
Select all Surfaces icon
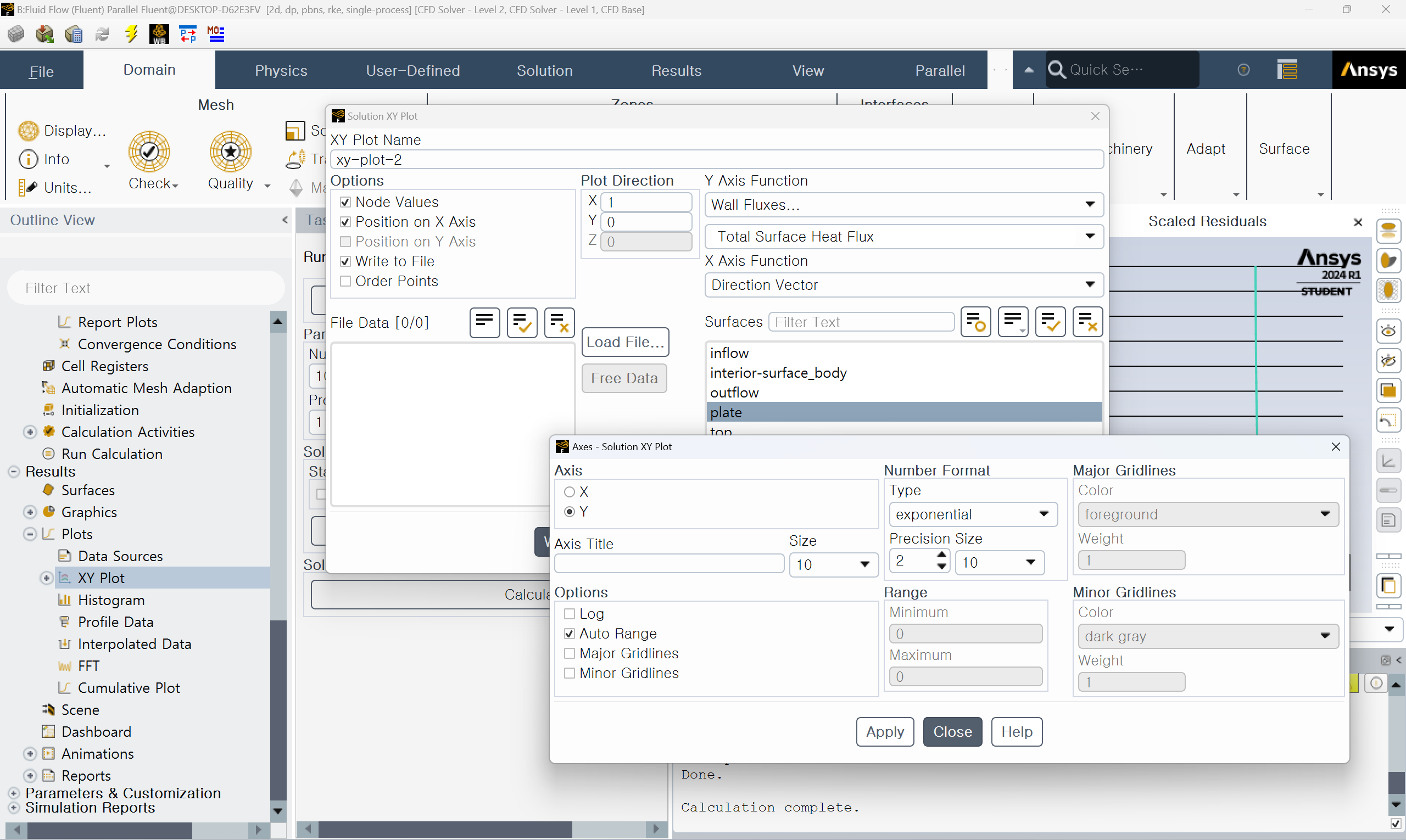tap(1050, 322)
